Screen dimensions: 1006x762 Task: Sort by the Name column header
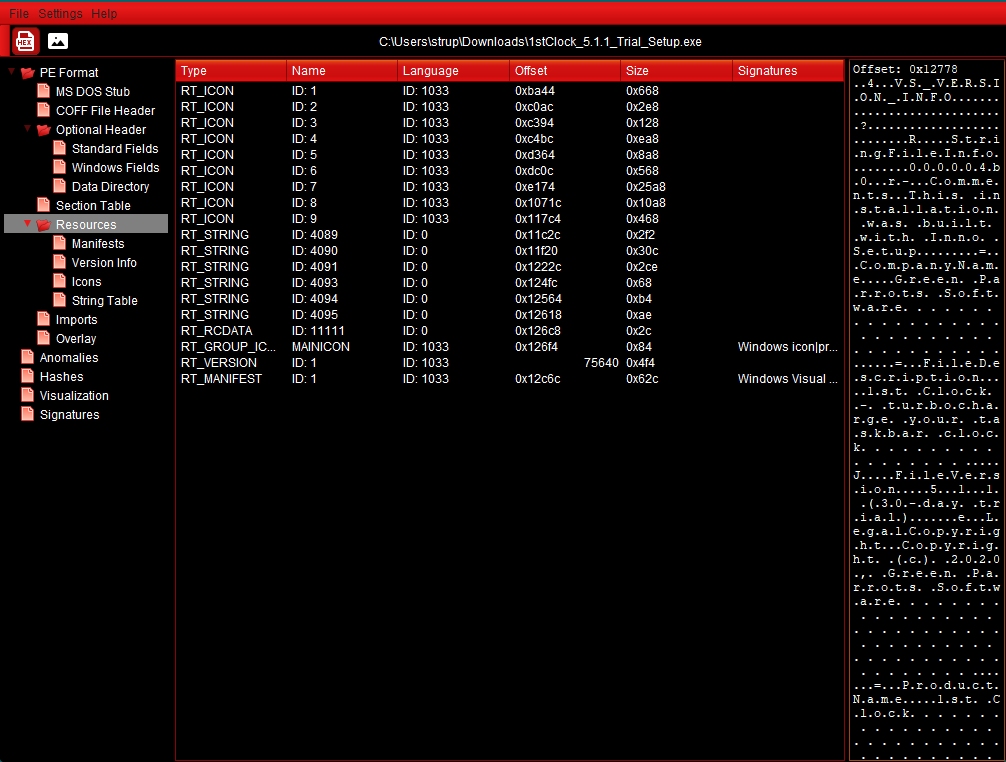click(x=342, y=71)
